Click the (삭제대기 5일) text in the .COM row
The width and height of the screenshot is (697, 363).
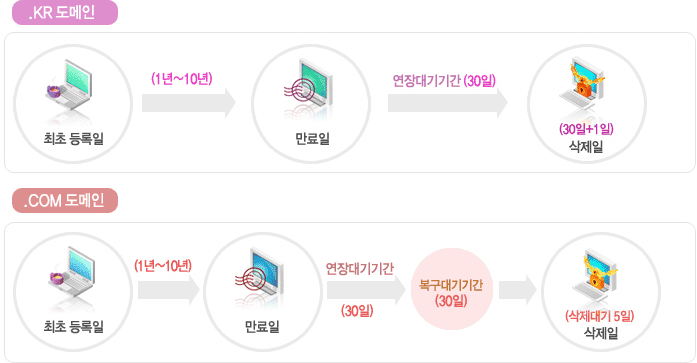[x=600, y=316]
